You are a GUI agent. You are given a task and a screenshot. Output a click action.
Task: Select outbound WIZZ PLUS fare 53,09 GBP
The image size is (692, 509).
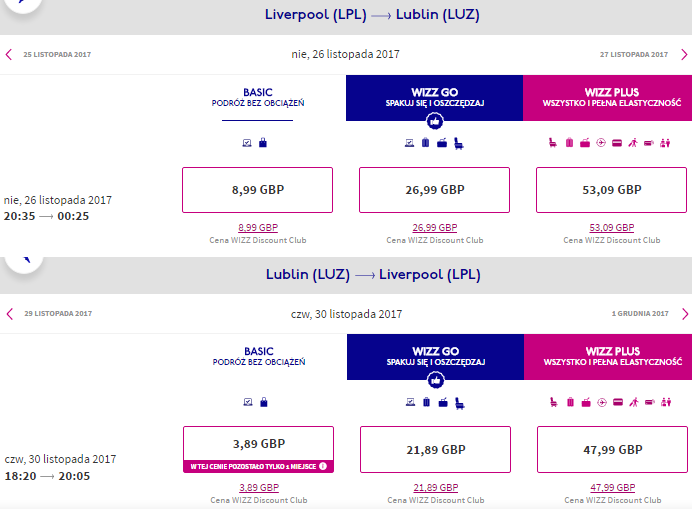click(x=611, y=190)
